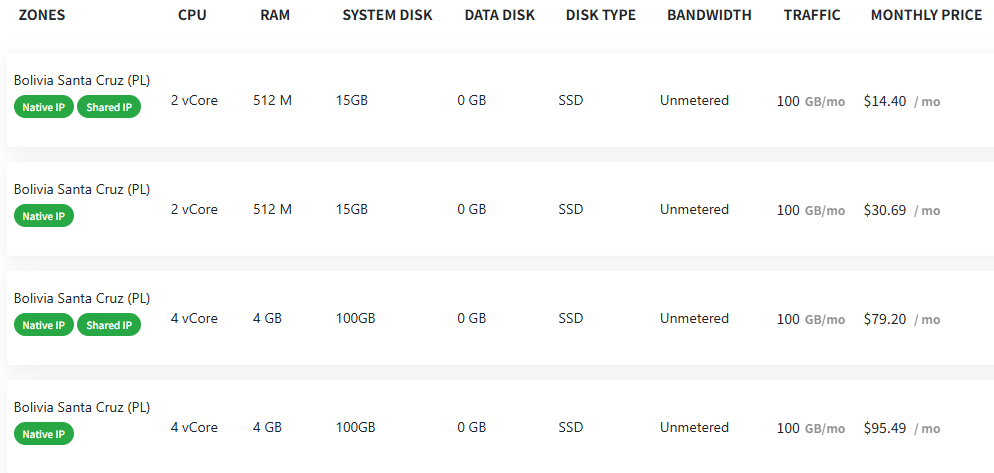Click the RAM column header
Image resolution: width=994 pixels, height=473 pixels.
(274, 16)
